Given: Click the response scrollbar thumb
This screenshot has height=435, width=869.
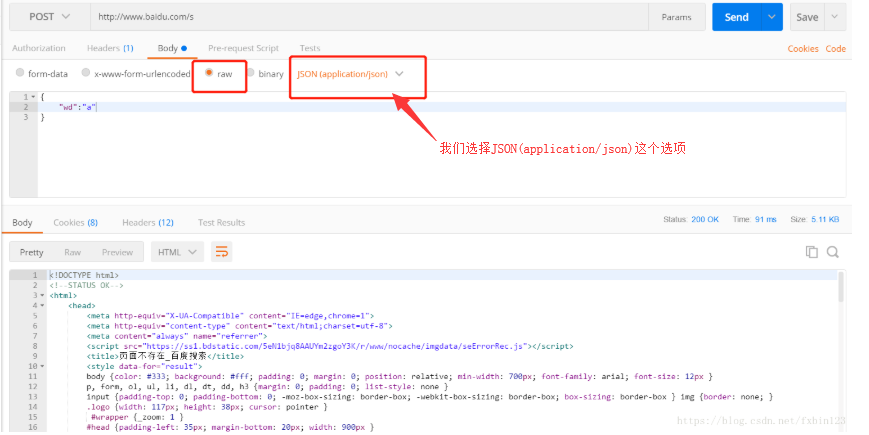Looking at the screenshot, I should pos(841,286).
